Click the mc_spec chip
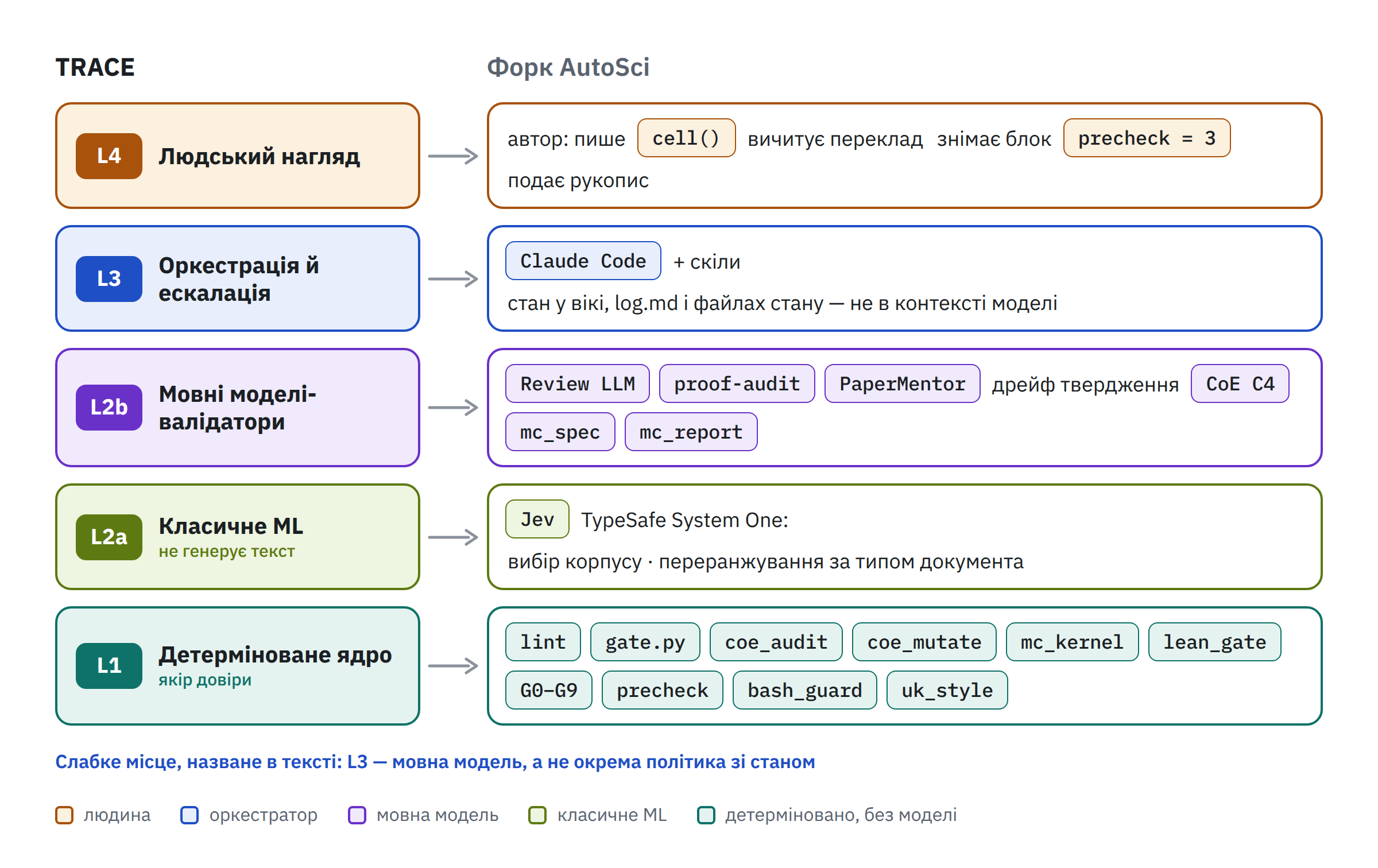This screenshot has width=1378, height=868. pyautogui.click(x=560, y=432)
